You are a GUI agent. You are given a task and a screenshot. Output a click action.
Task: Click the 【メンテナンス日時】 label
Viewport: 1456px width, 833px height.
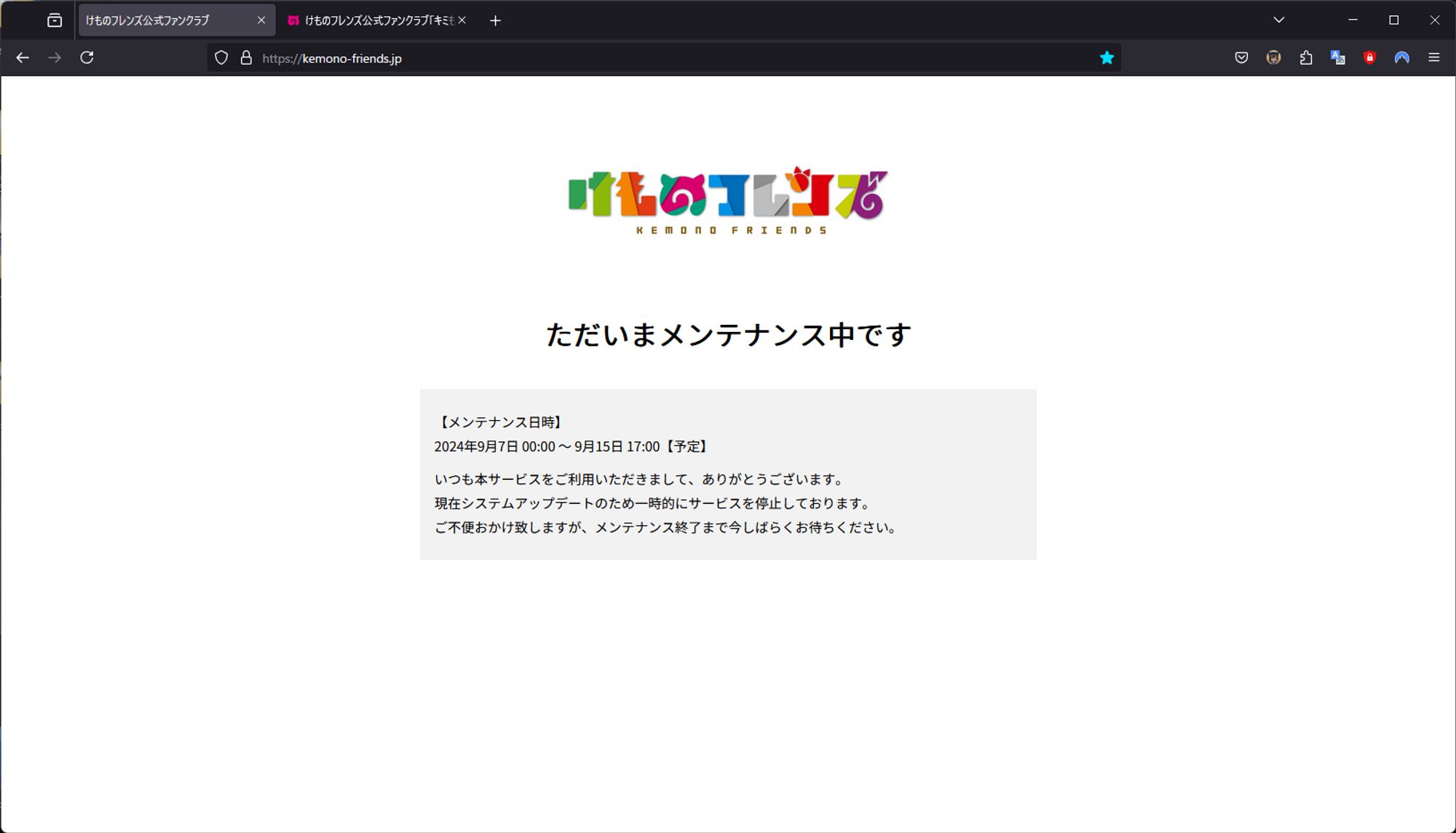(500, 422)
